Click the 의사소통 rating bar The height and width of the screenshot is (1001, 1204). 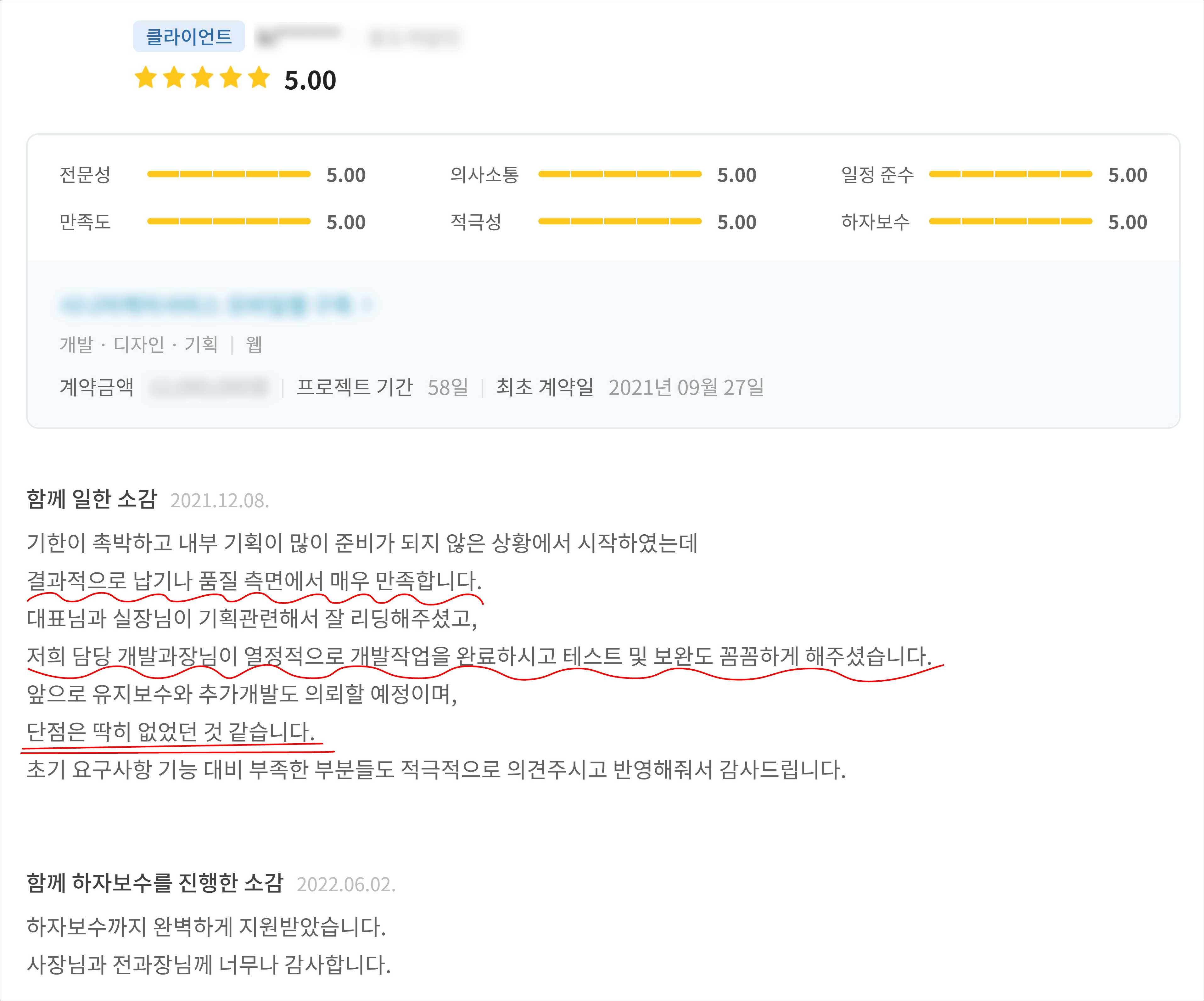pyautogui.click(x=620, y=174)
